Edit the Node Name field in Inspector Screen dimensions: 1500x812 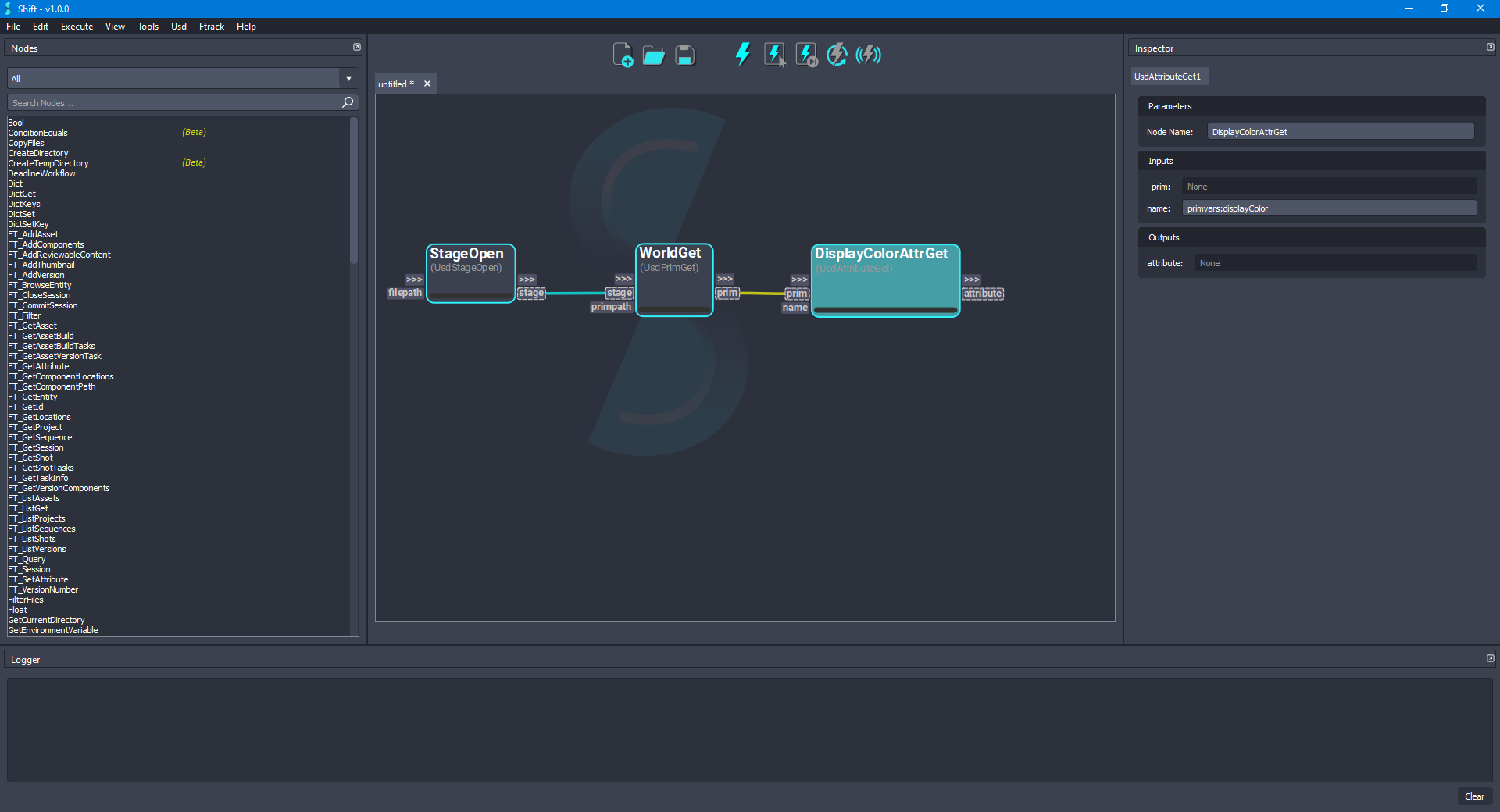pyautogui.click(x=1339, y=131)
